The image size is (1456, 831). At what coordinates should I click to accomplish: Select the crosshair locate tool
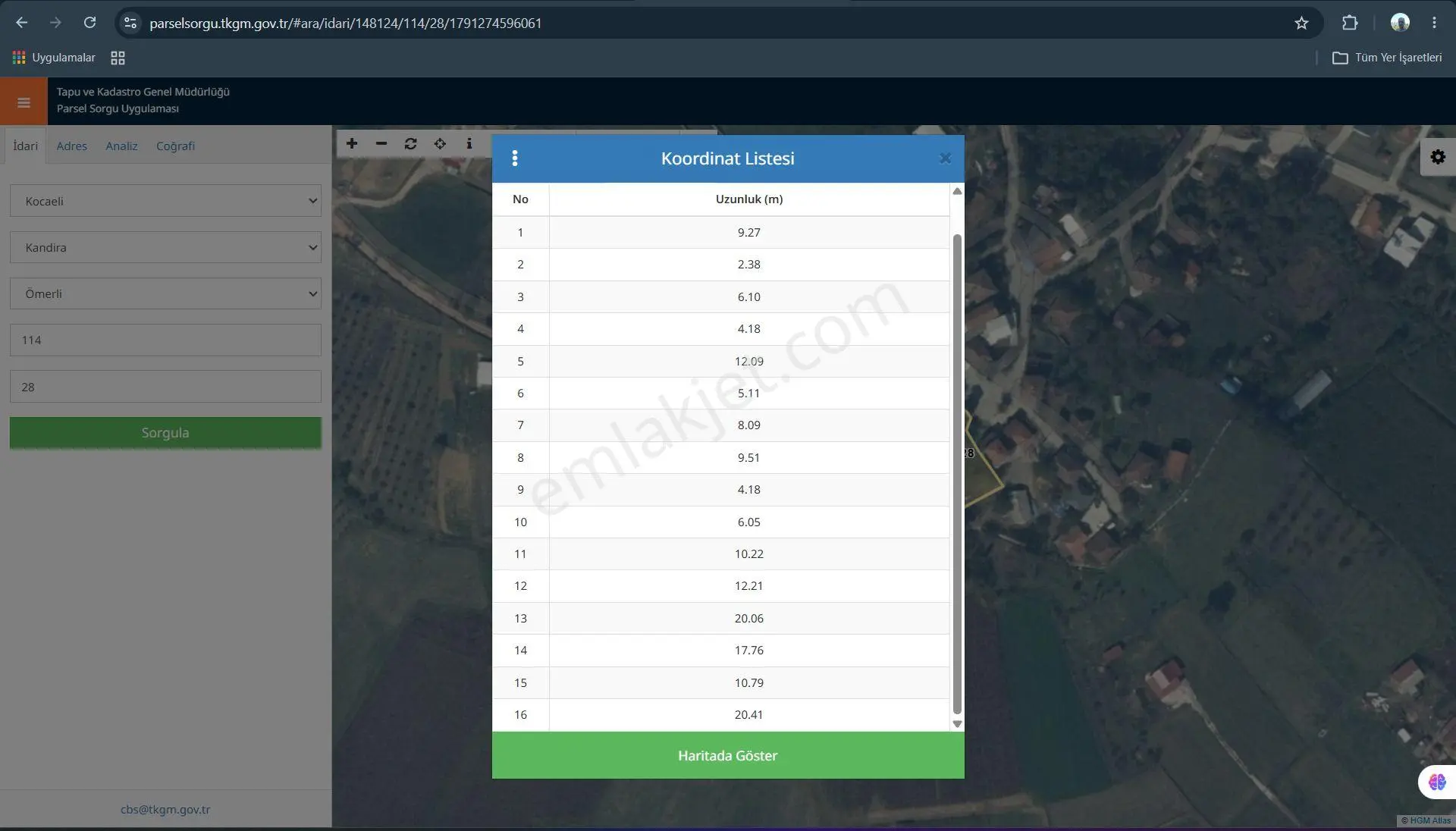click(440, 143)
